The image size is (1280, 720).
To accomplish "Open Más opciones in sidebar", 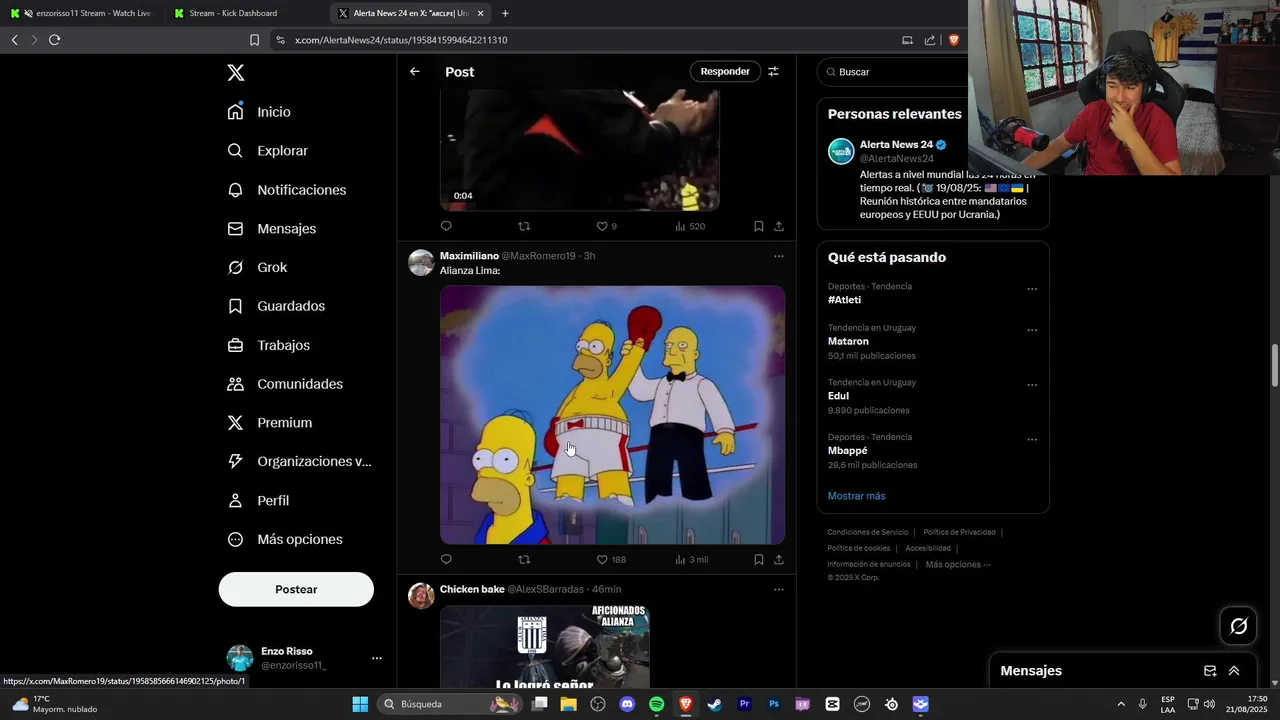I will (x=285, y=539).
